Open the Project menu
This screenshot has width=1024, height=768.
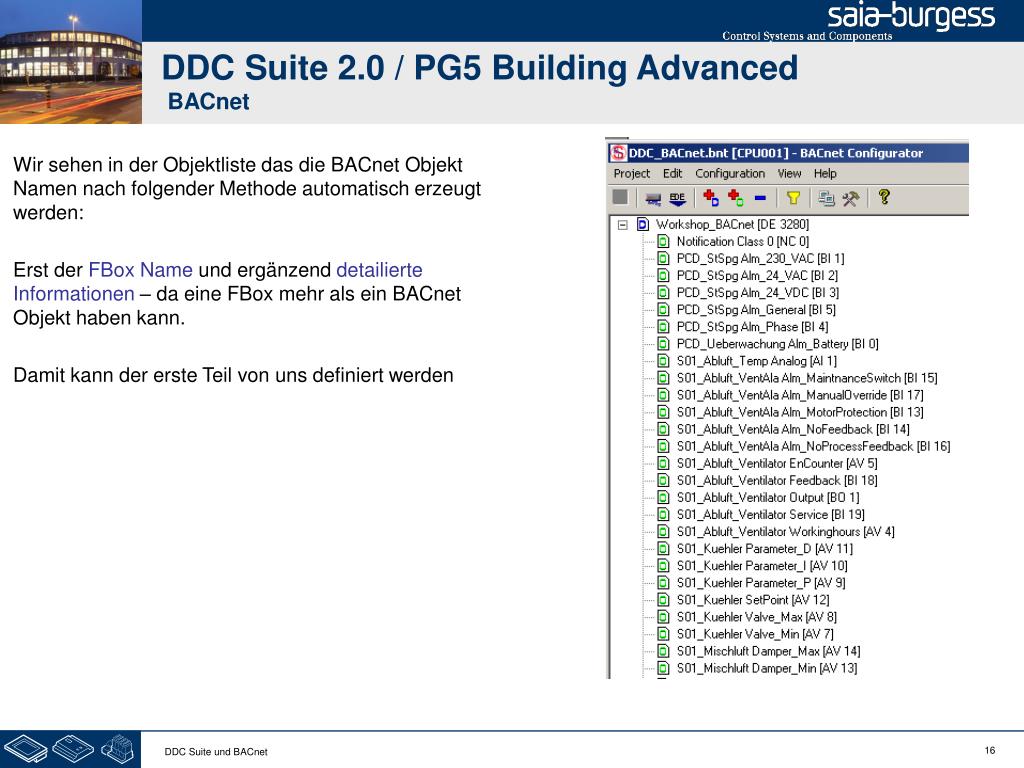tap(632, 174)
